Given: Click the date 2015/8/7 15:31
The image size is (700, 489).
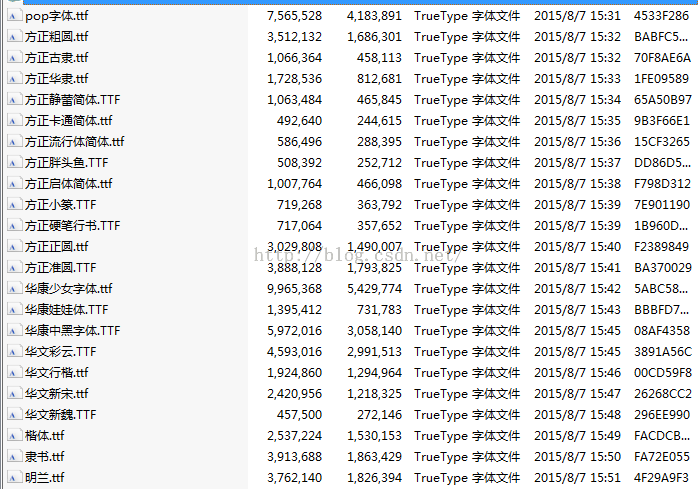Looking at the screenshot, I should (577, 16).
